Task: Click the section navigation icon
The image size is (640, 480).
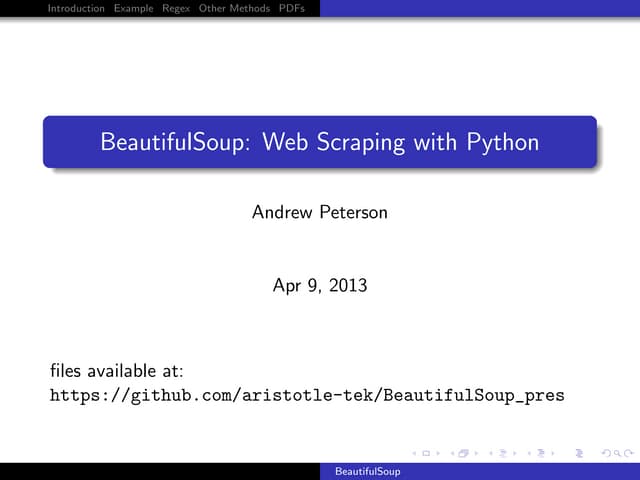Action: coord(542,453)
